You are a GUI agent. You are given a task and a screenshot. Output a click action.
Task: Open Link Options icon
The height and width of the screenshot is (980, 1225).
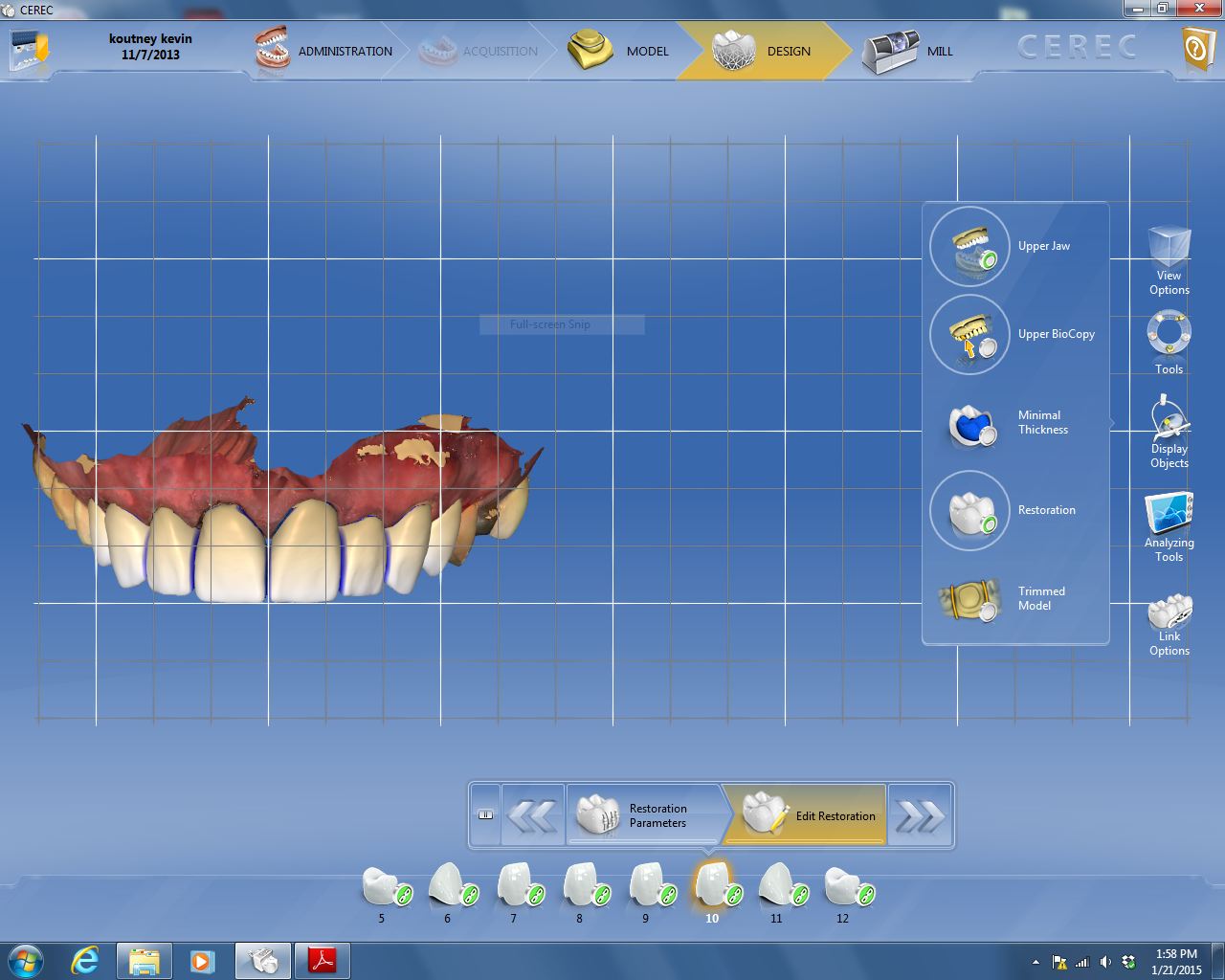[x=1169, y=612]
